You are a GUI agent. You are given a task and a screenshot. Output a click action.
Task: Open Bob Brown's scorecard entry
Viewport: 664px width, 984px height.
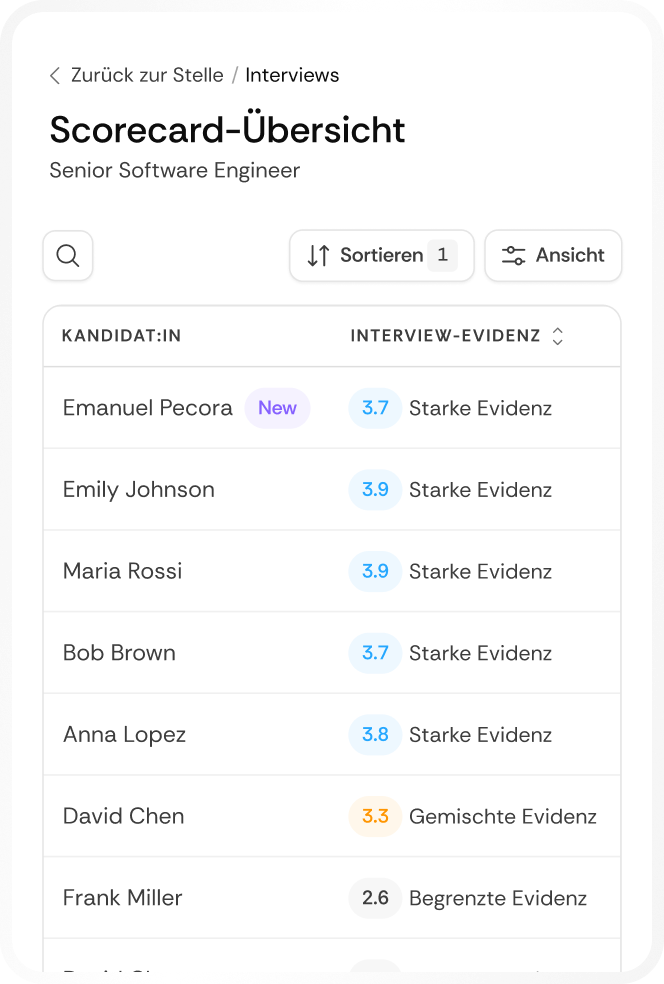point(332,653)
